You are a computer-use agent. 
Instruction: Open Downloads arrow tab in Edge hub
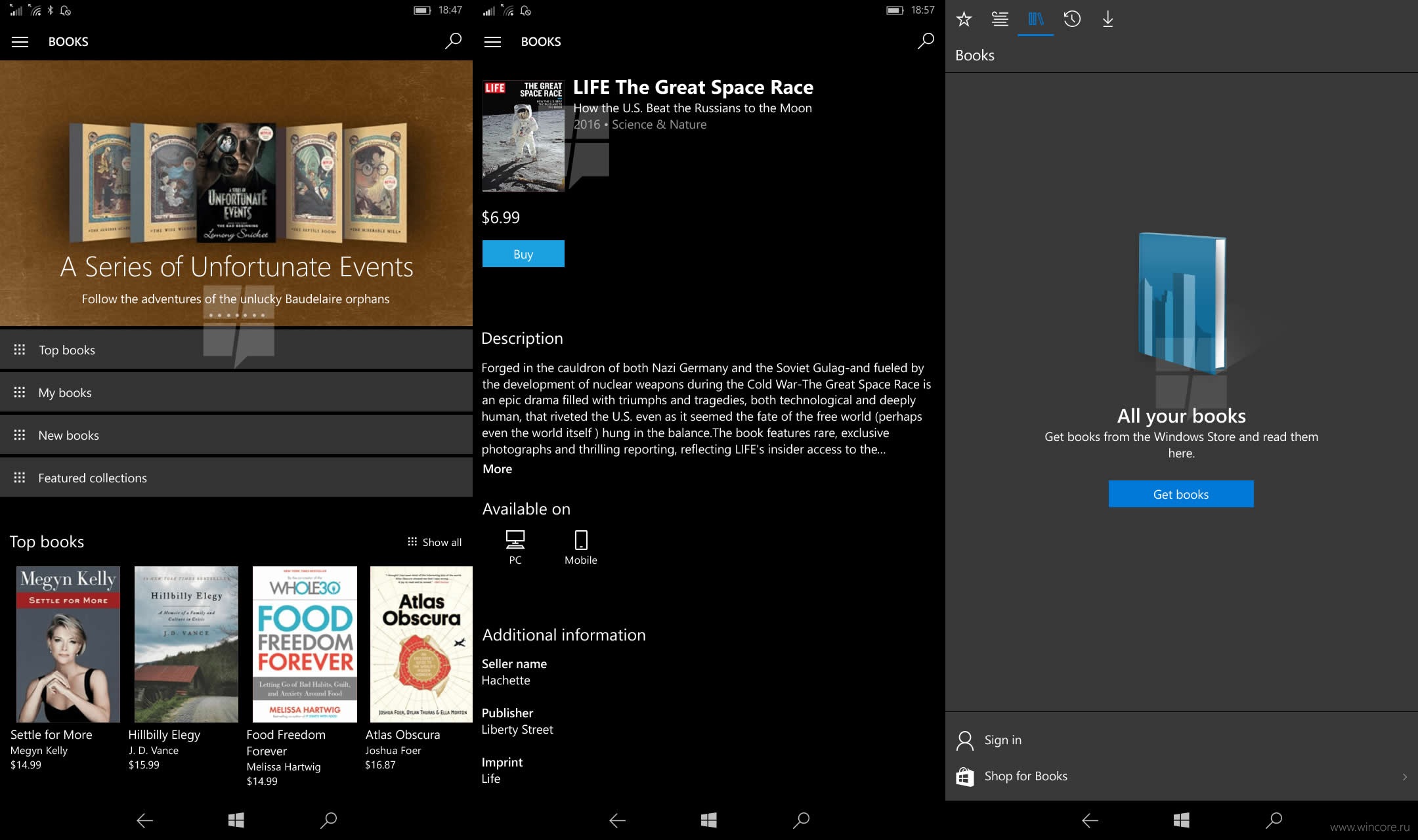tap(1107, 19)
